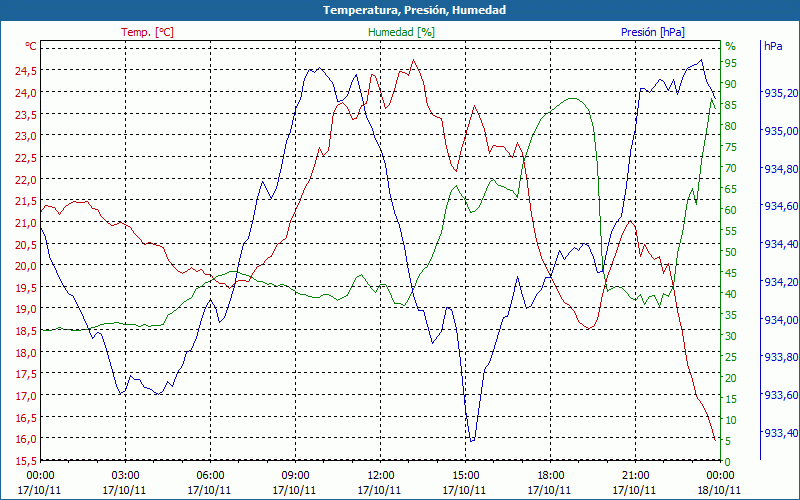Click temperature axis value 22,0
This screenshot has width=800, height=500.
[26, 179]
